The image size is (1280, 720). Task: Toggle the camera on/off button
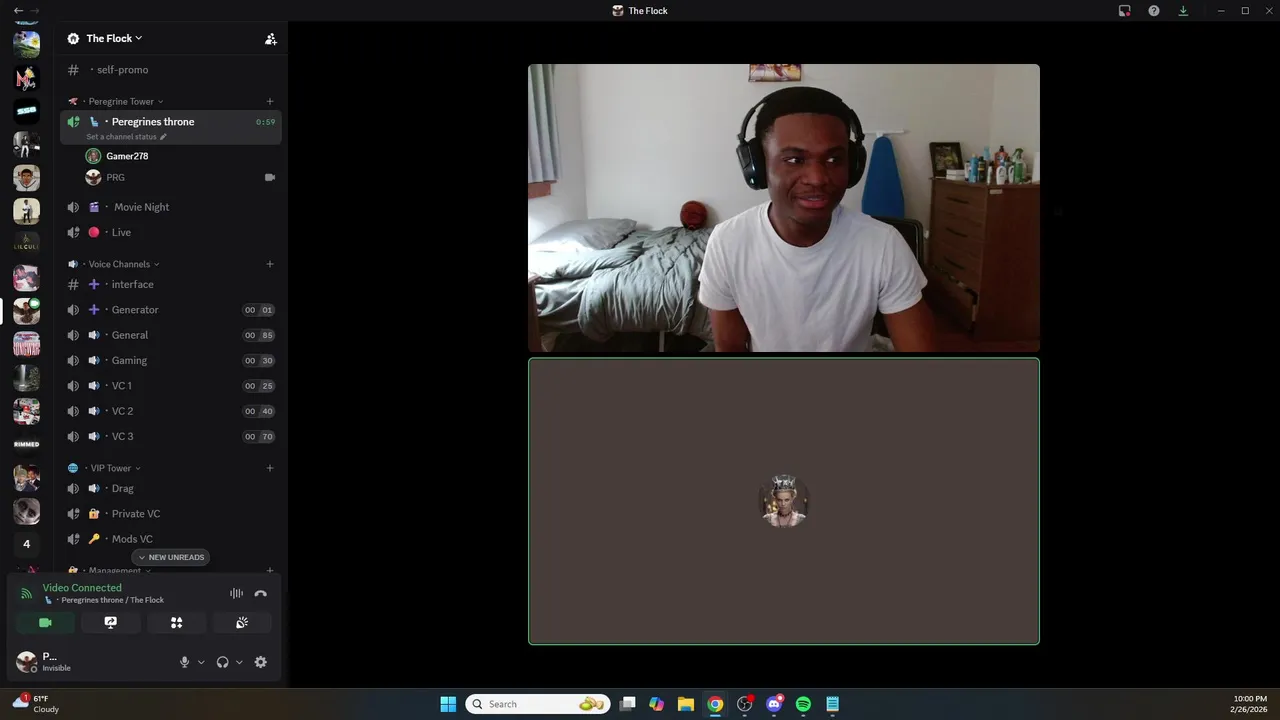point(45,622)
